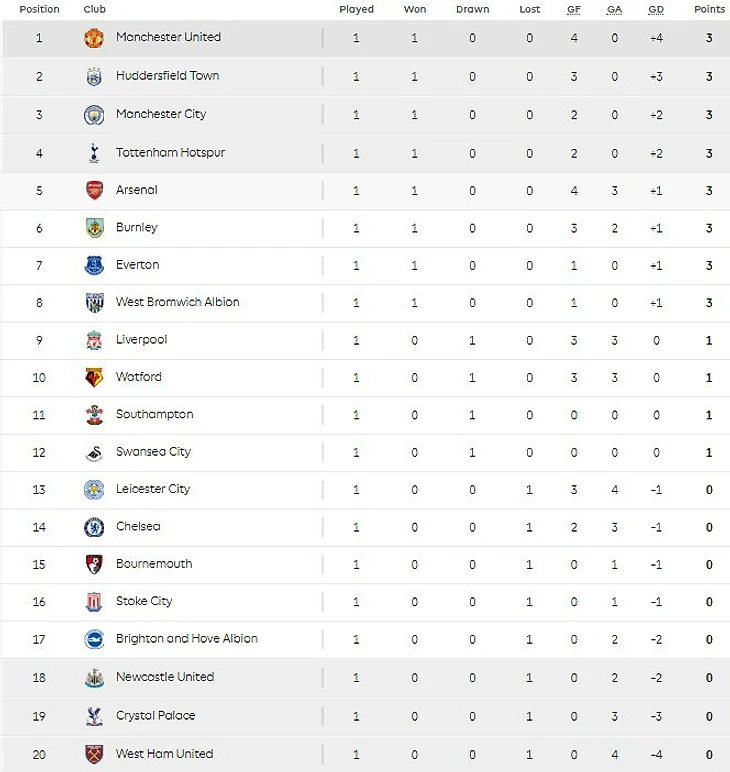Click the GA column header
Screen dimensions: 730x772
click(614, 9)
